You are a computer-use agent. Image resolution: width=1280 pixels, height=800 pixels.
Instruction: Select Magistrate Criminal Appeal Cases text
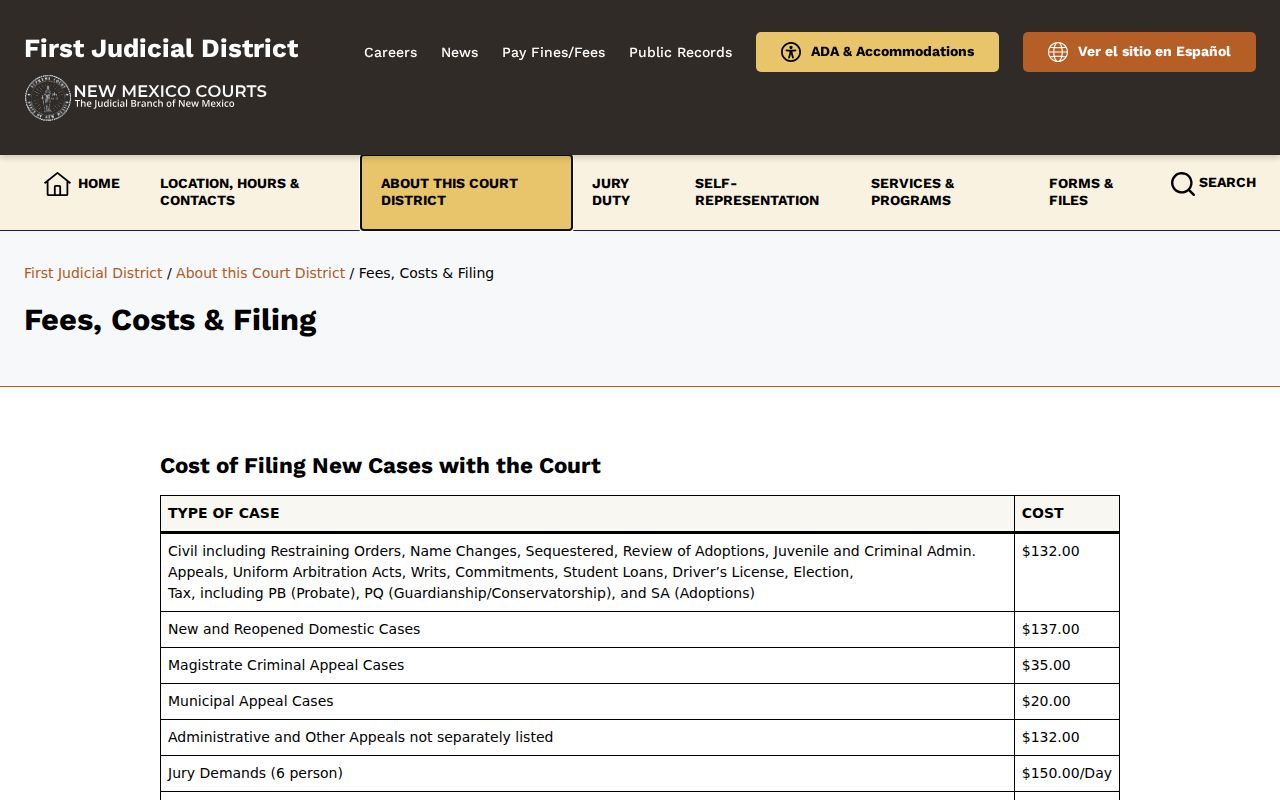point(286,665)
